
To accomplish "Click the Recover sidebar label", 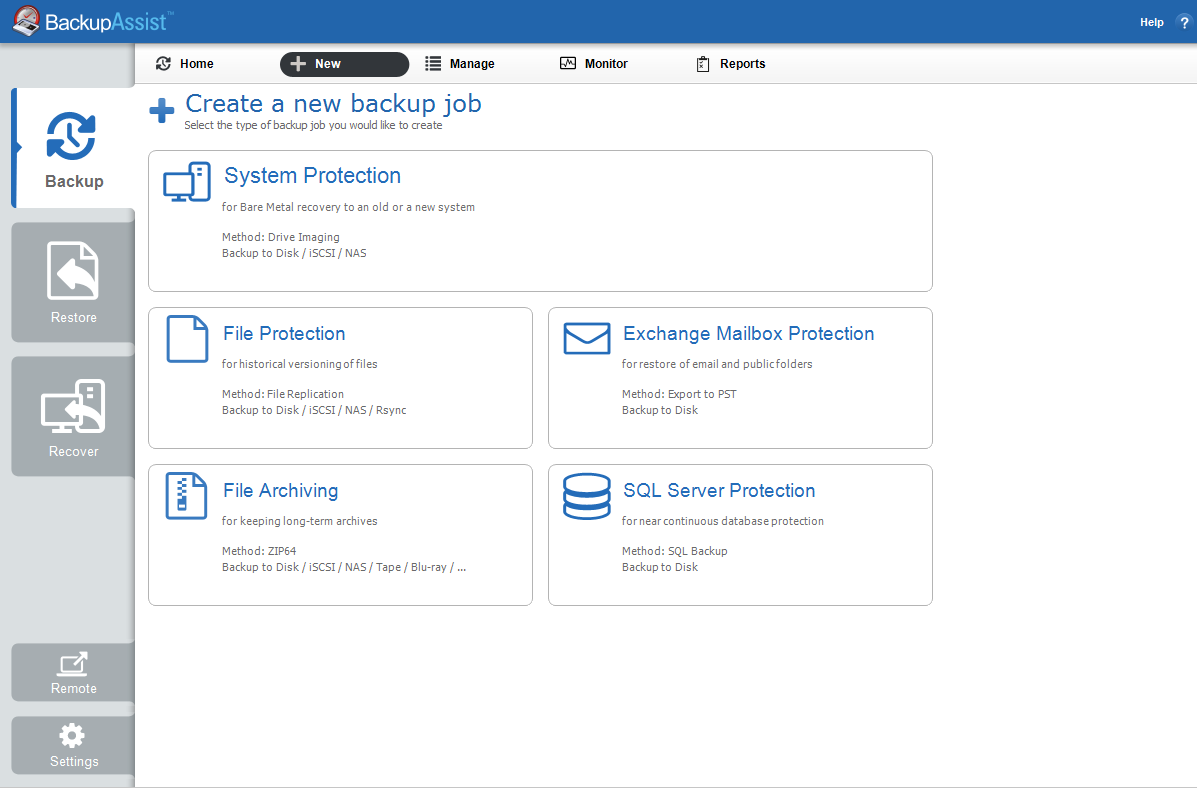I will [x=73, y=452].
